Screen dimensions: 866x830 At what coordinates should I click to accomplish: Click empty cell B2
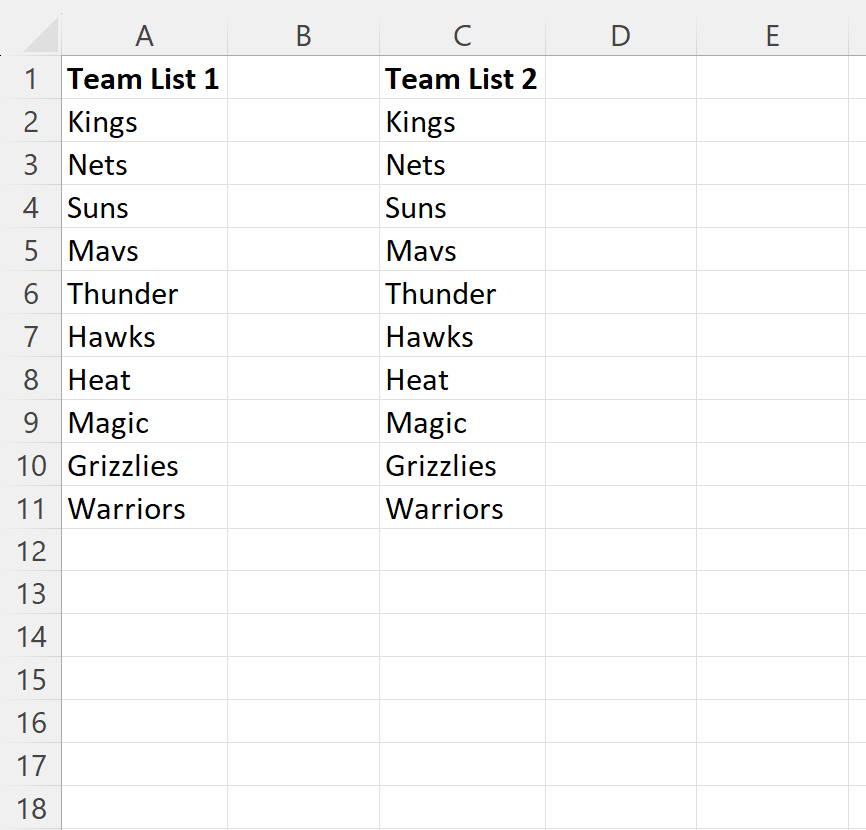[303, 121]
